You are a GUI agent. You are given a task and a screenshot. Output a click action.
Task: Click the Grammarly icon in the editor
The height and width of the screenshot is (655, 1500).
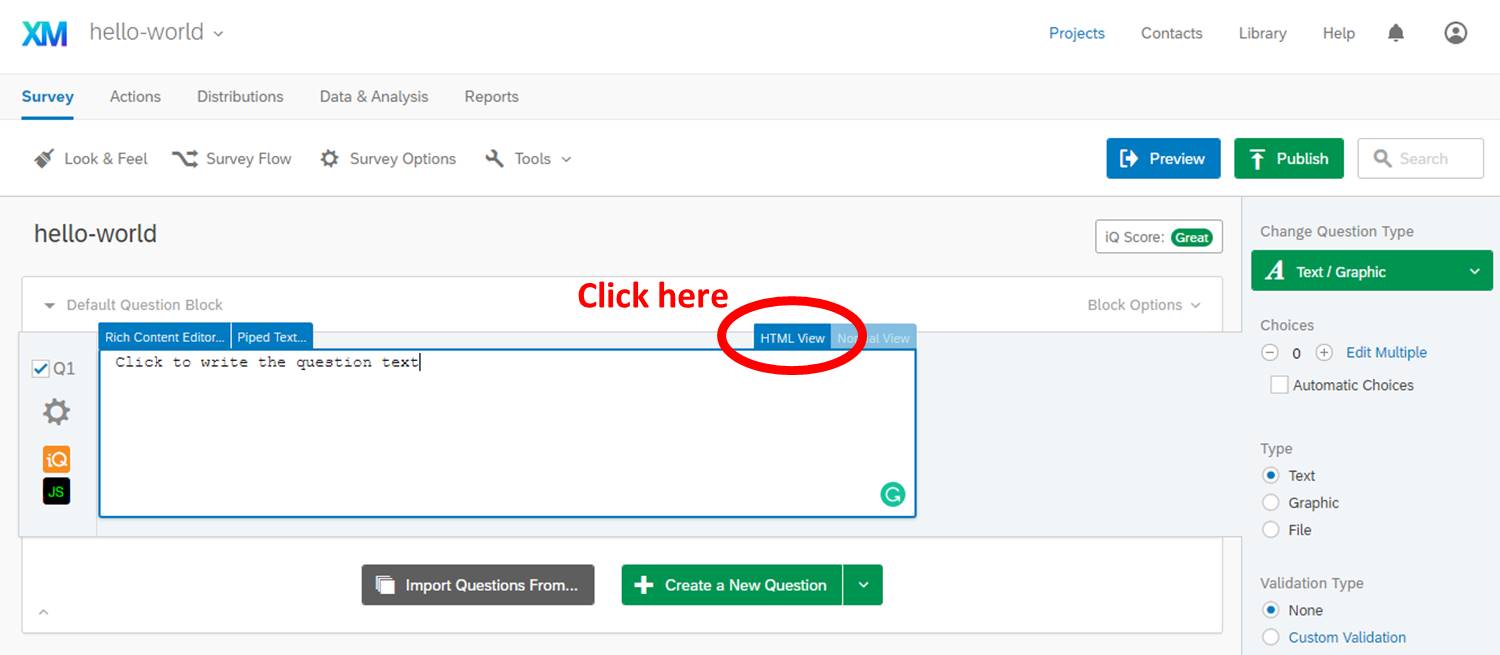(891, 493)
